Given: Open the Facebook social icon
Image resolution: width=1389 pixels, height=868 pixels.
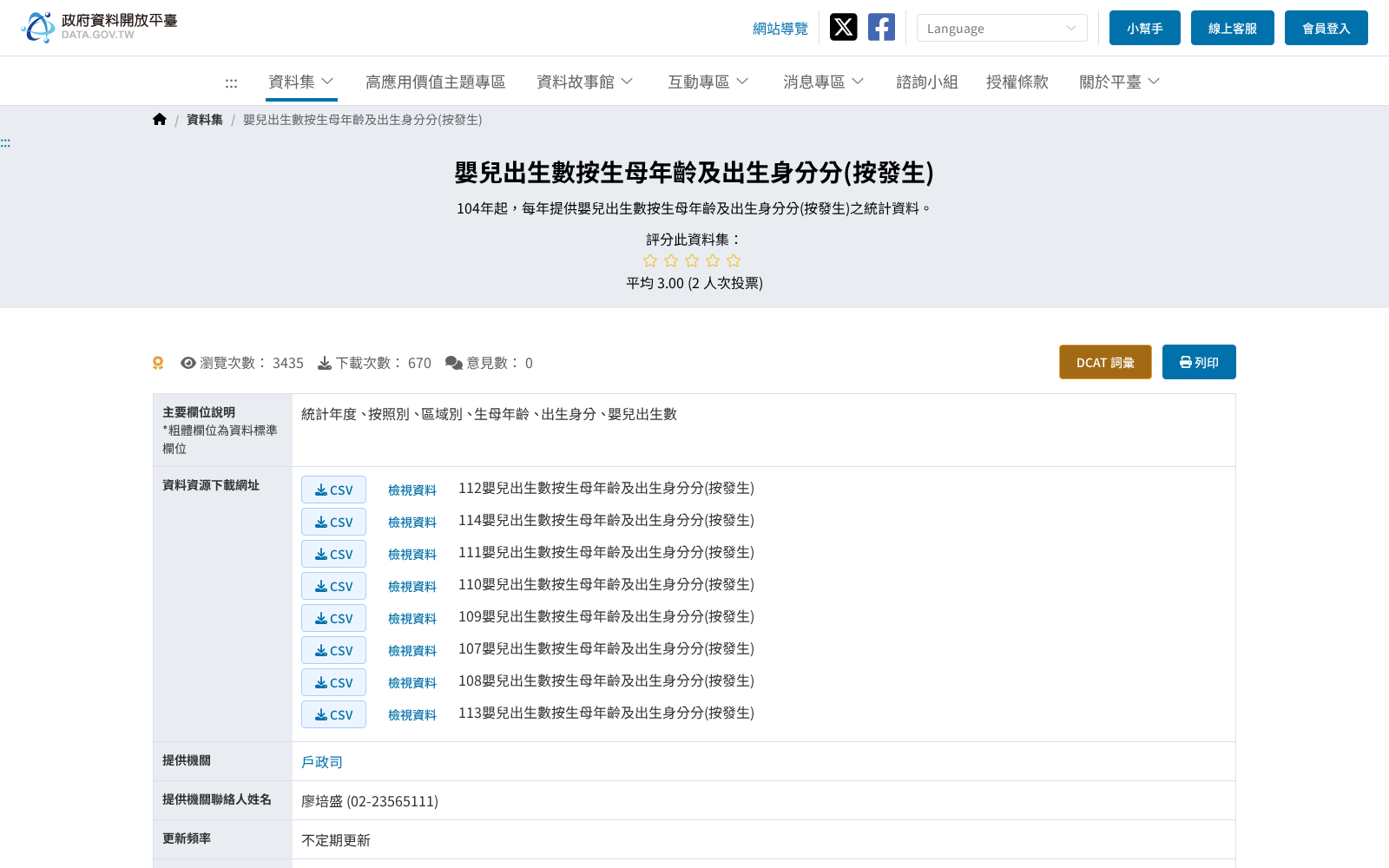Looking at the screenshot, I should (x=881, y=27).
